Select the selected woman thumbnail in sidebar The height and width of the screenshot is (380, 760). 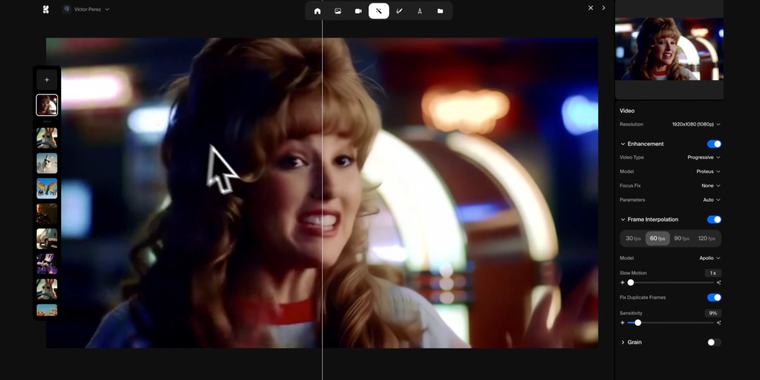(47, 105)
